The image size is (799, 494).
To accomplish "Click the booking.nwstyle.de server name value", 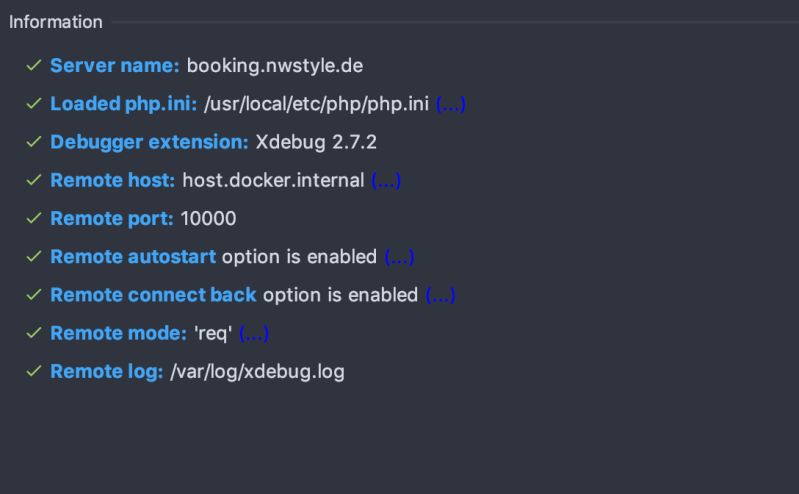I will 274,66.
